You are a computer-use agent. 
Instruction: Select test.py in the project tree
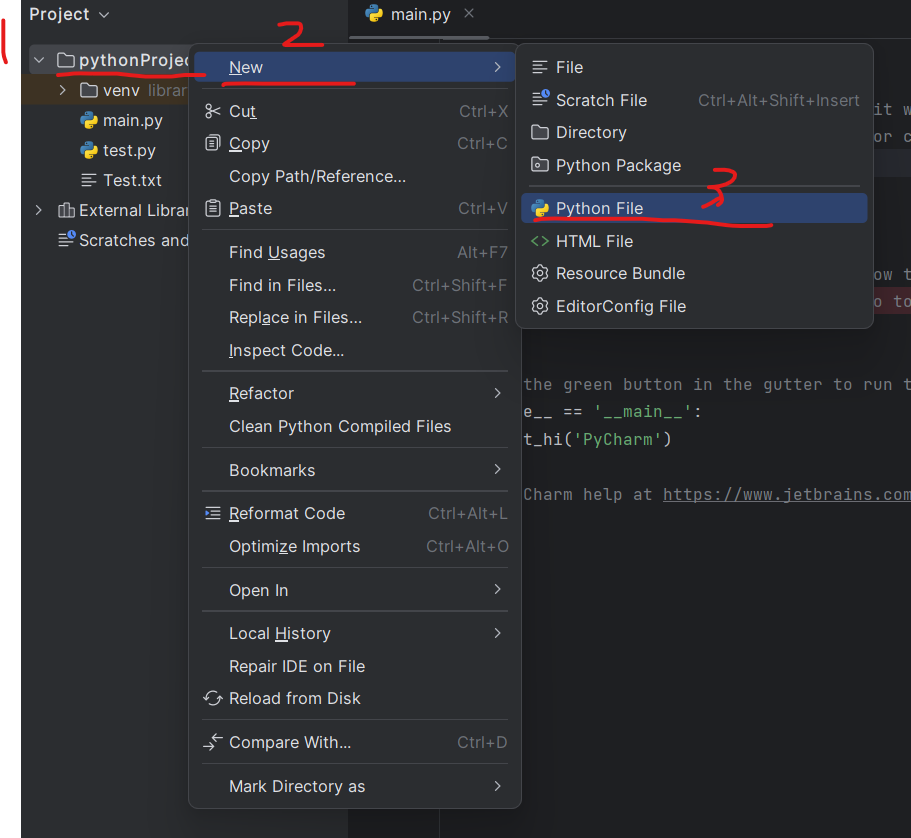point(129,151)
